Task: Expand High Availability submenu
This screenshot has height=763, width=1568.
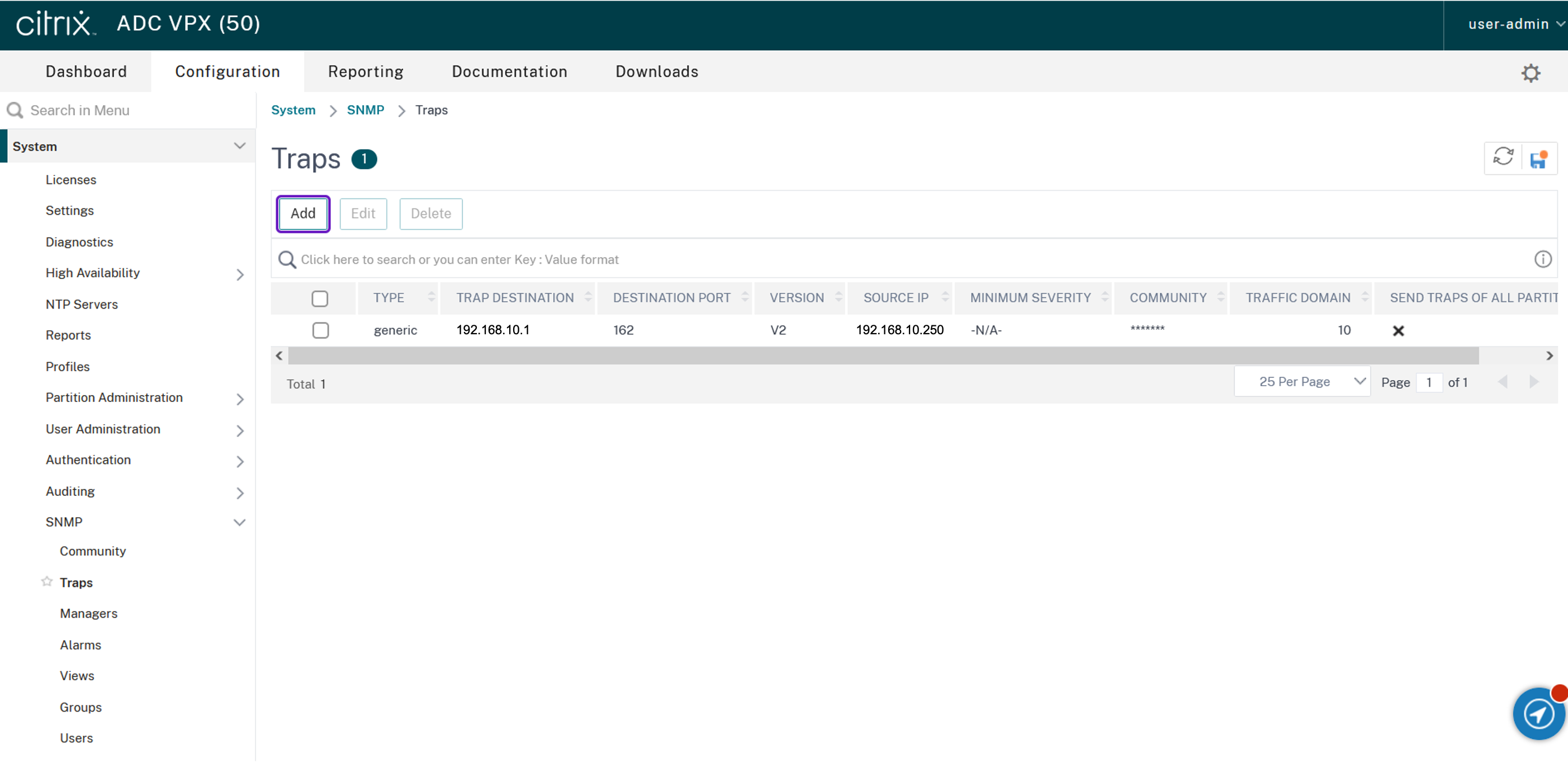Action: [240, 274]
